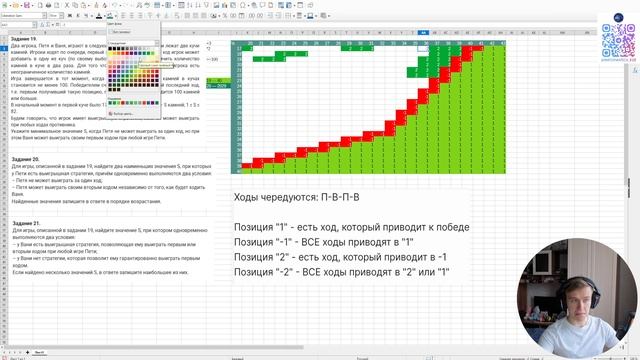Image resolution: width=640 pixels, height=360 pixels.
Task: Click the Select All corner box
Action: 4,32
